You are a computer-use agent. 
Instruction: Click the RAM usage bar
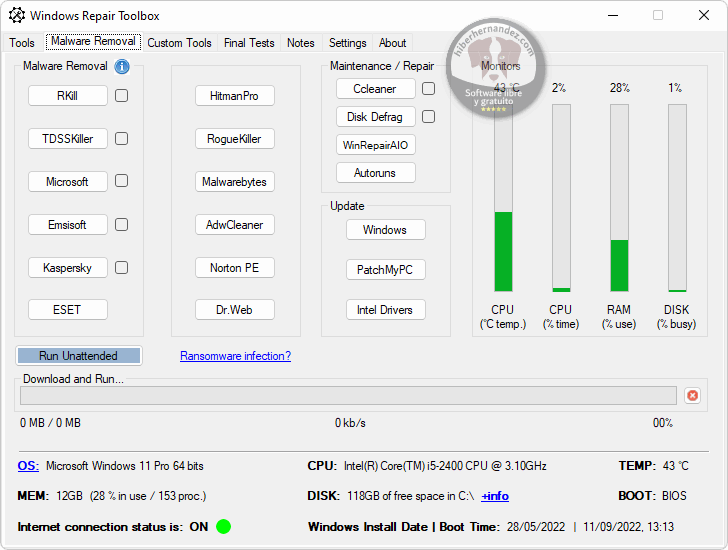(619, 198)
